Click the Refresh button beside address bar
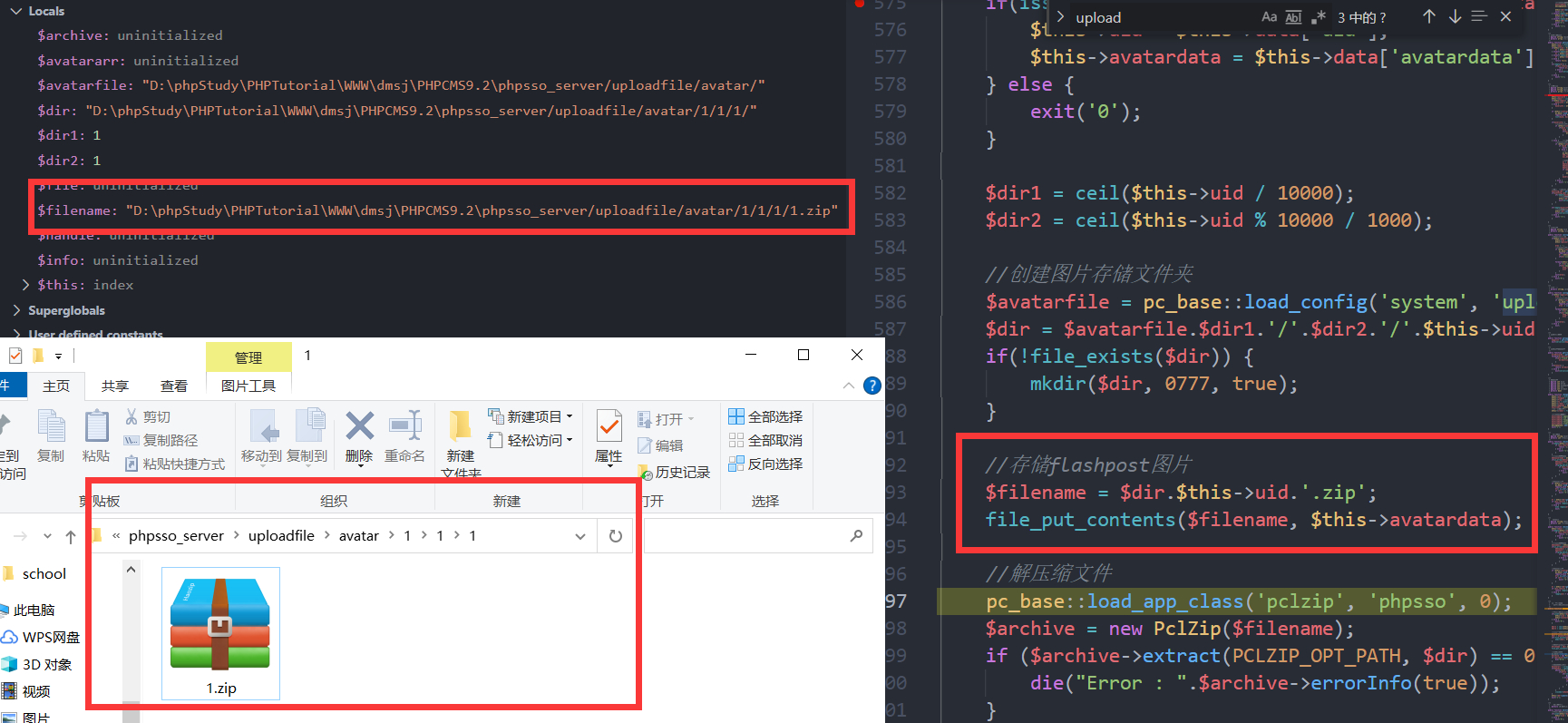1568x723 pixels. 616,536
